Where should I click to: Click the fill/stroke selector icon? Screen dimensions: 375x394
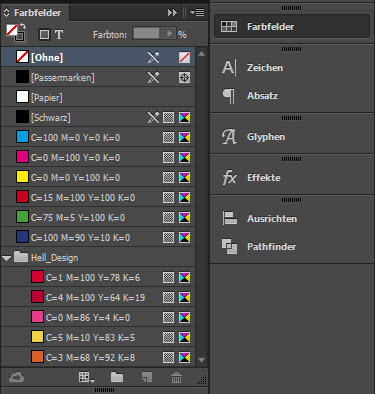[x=15, y=34]
